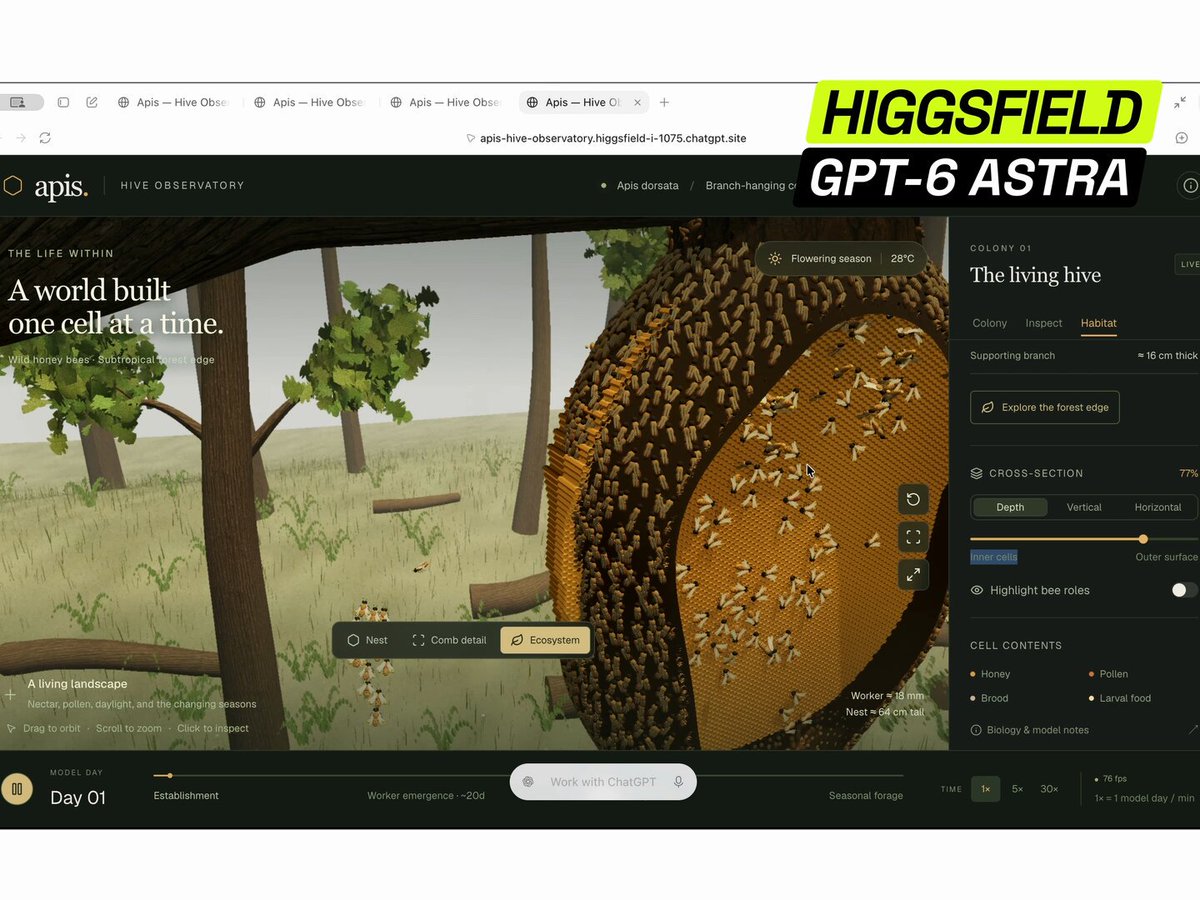Open Biology & model notes
Image resolution: width=1200 pixels, height=900 pixels.
[x=1038, y=730]
